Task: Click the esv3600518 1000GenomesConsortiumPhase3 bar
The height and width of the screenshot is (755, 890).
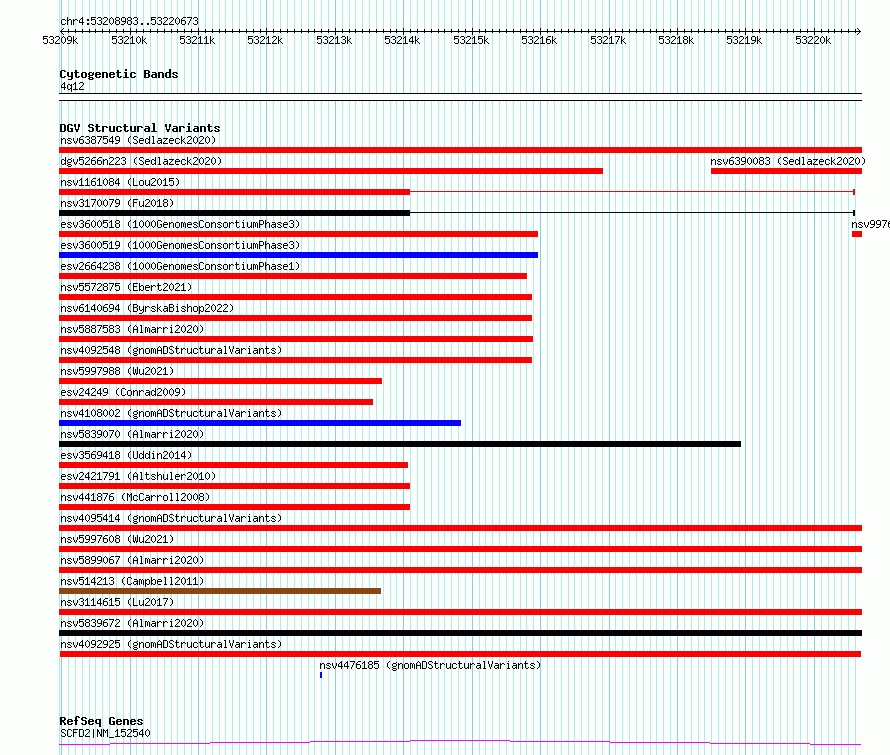Action: [x=299, y=234]
